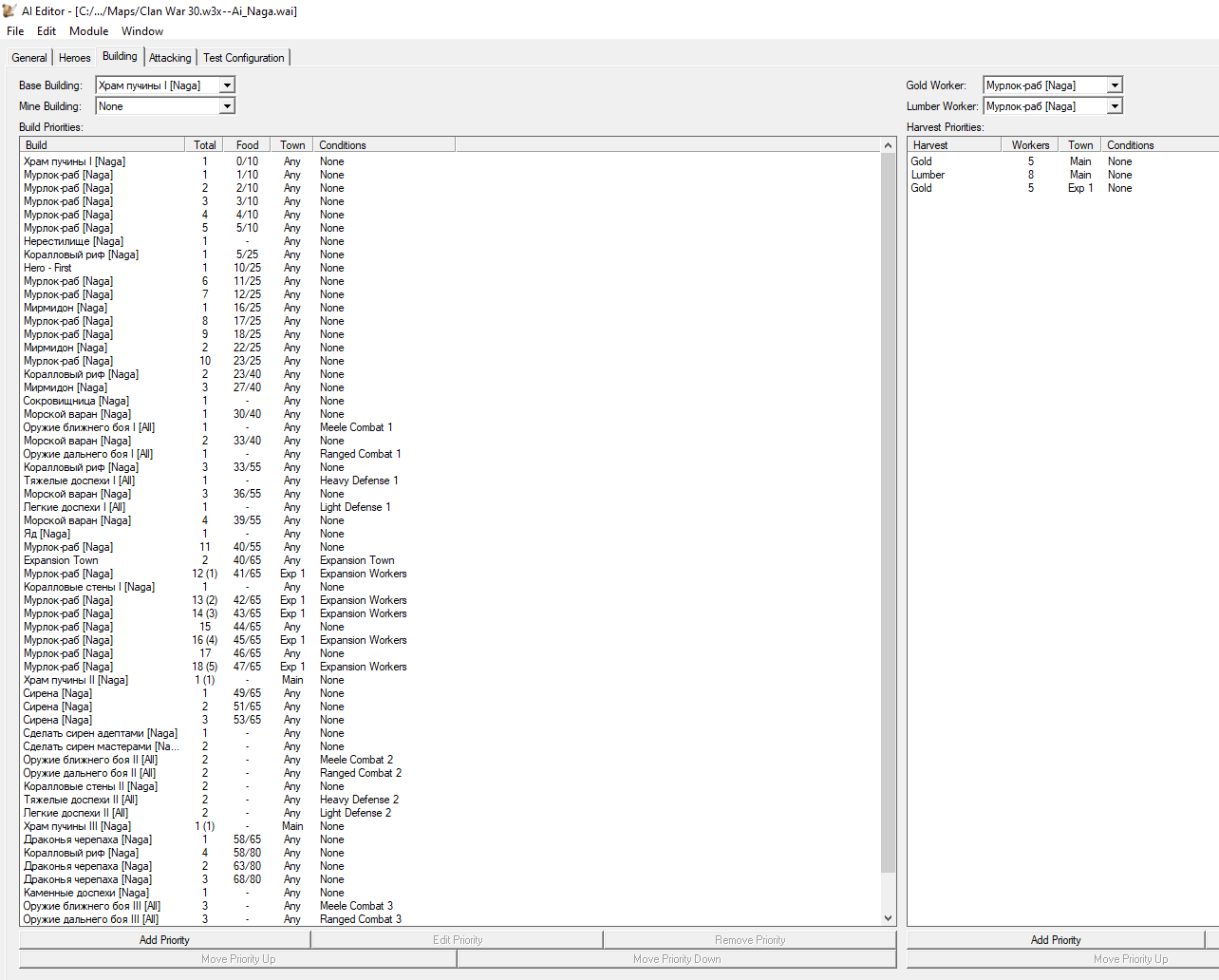
Task: Click the Edit Priority button
Action: click(x=458, y=940)
